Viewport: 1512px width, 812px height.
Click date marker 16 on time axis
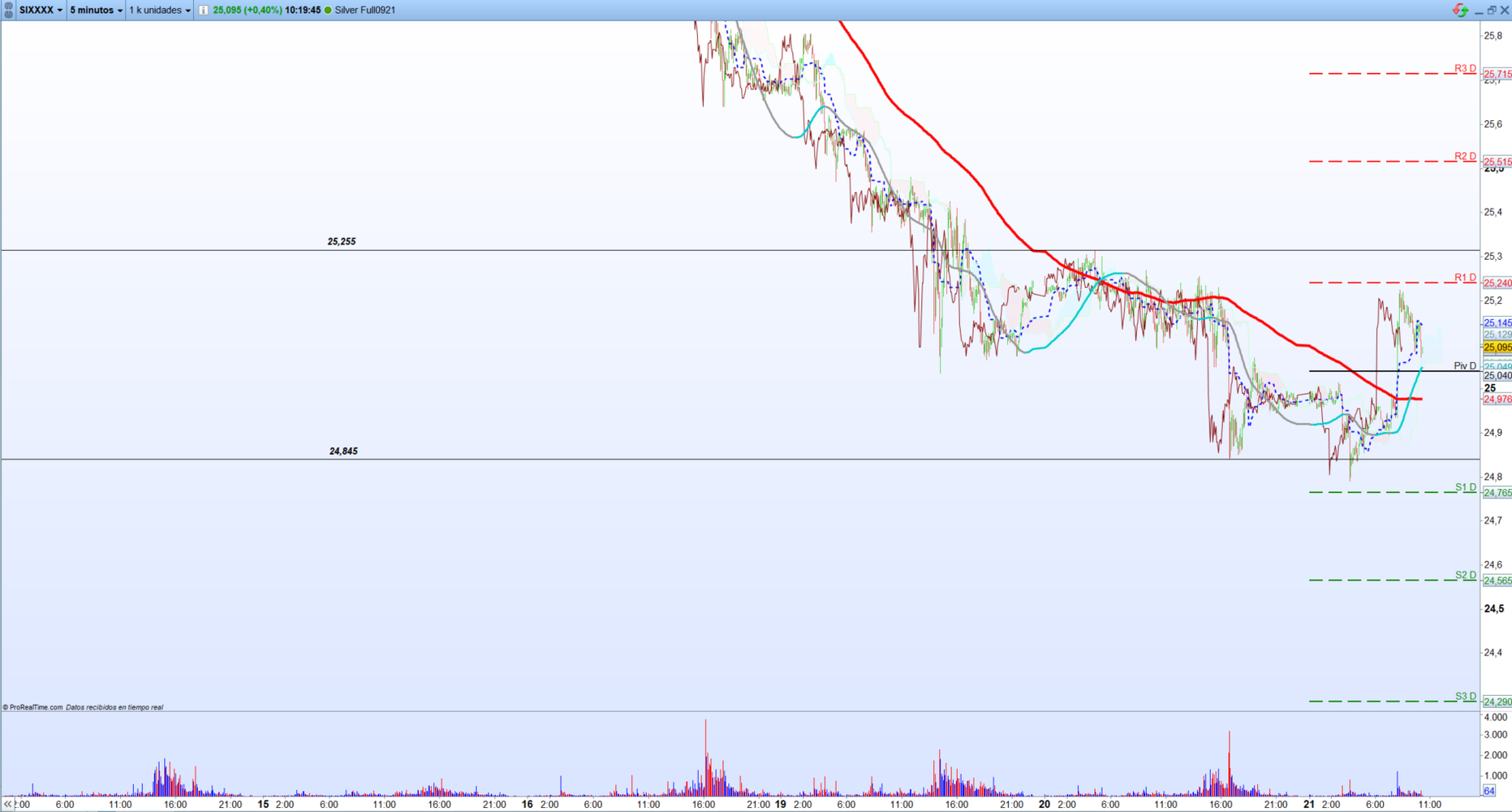[x=527, y=805]
